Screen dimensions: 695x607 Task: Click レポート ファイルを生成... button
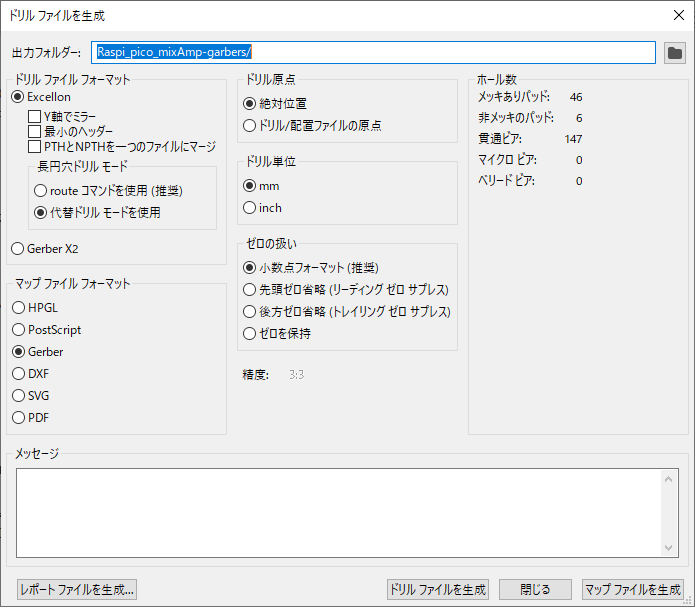(x=77, y=590)
